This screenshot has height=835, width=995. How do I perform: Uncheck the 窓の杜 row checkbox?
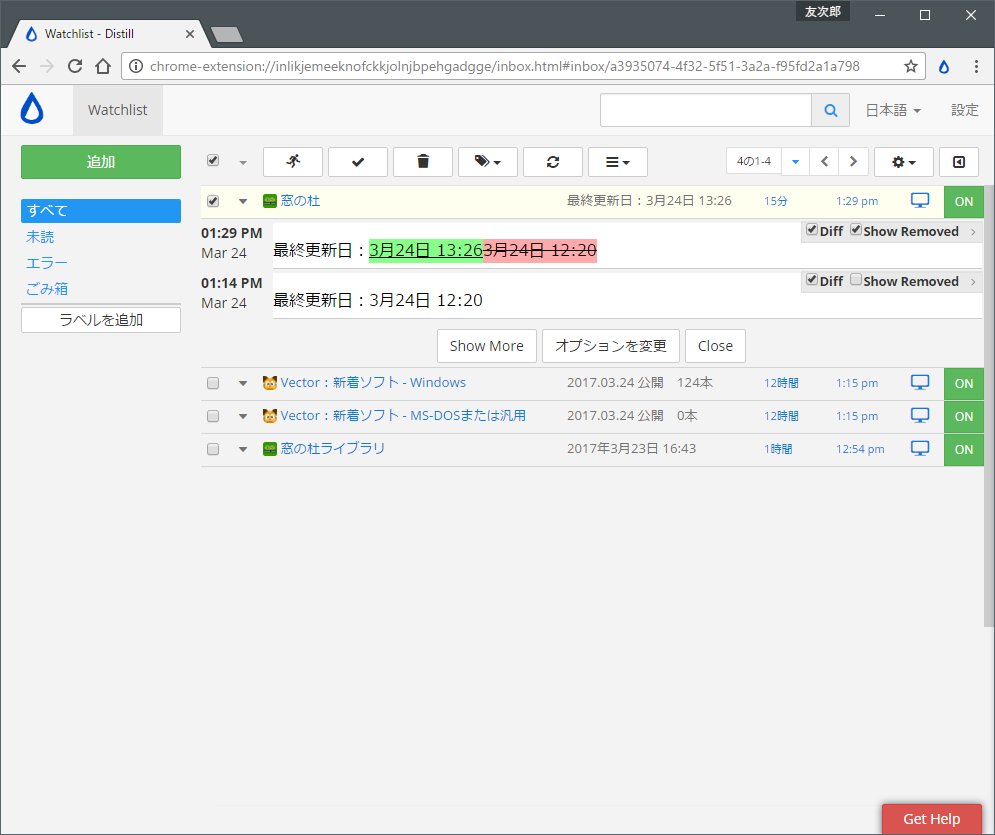tap(213, 201)
